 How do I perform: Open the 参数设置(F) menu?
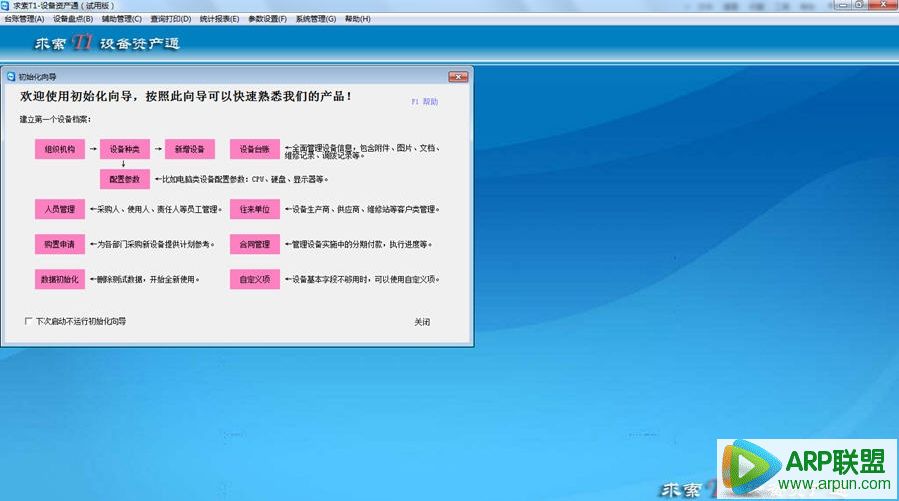click(x=267, y=19)
